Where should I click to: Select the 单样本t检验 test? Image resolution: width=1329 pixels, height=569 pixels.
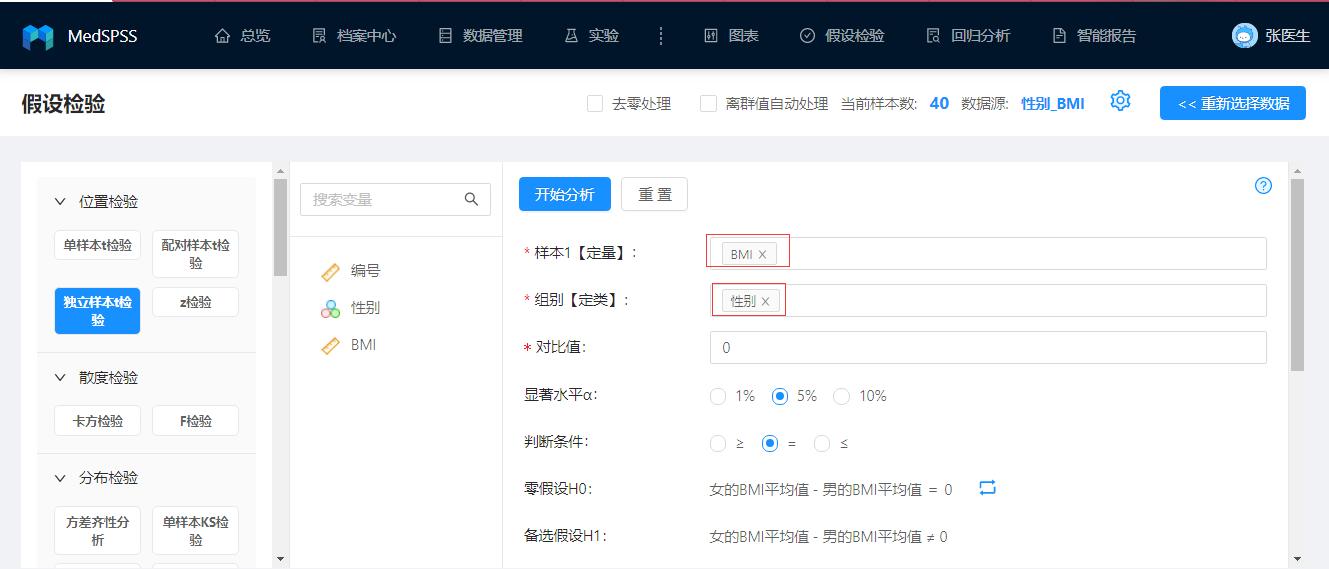(98, 245)
